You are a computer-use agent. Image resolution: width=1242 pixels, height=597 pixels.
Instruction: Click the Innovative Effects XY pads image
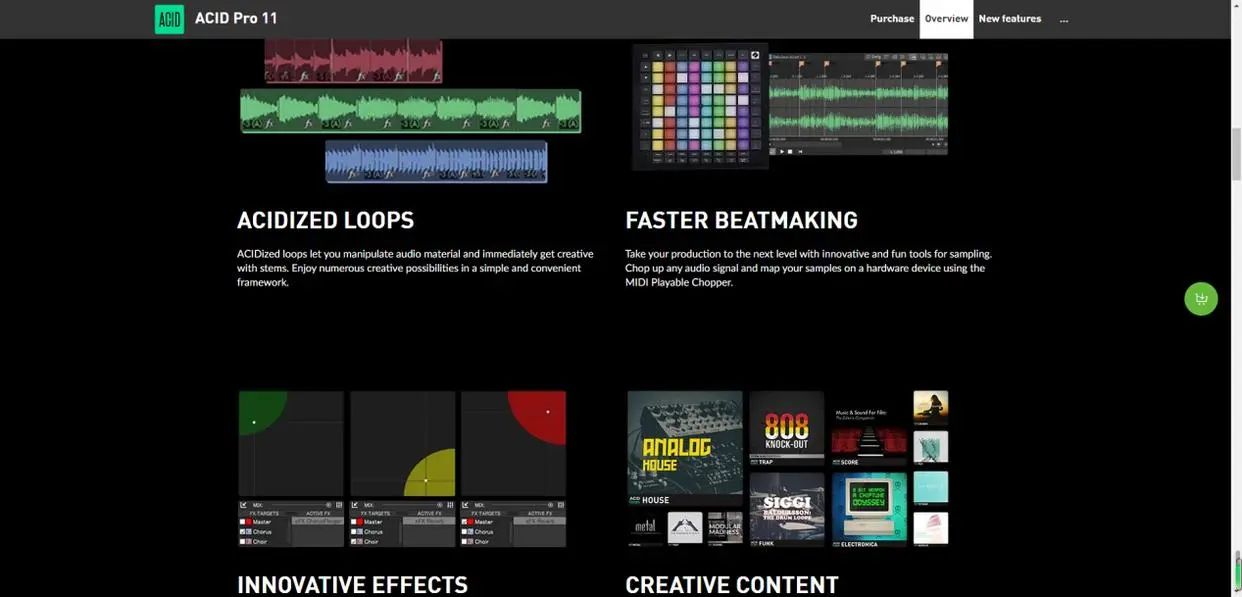(402, 468)
